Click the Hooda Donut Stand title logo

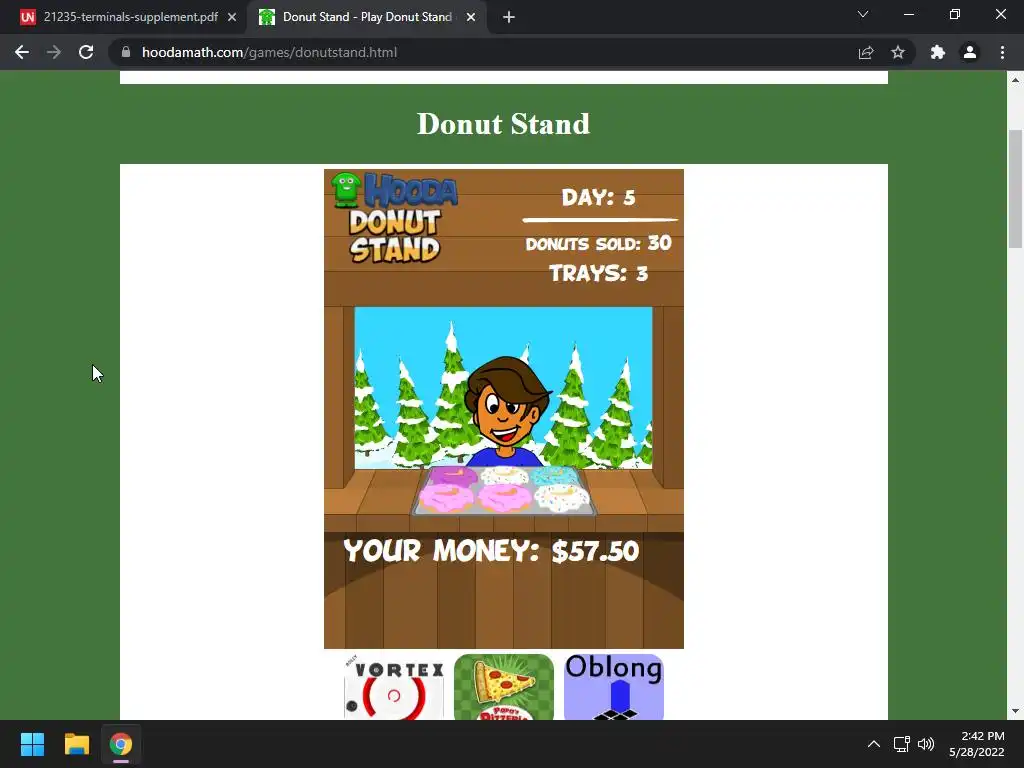click(x=394, y=218)
